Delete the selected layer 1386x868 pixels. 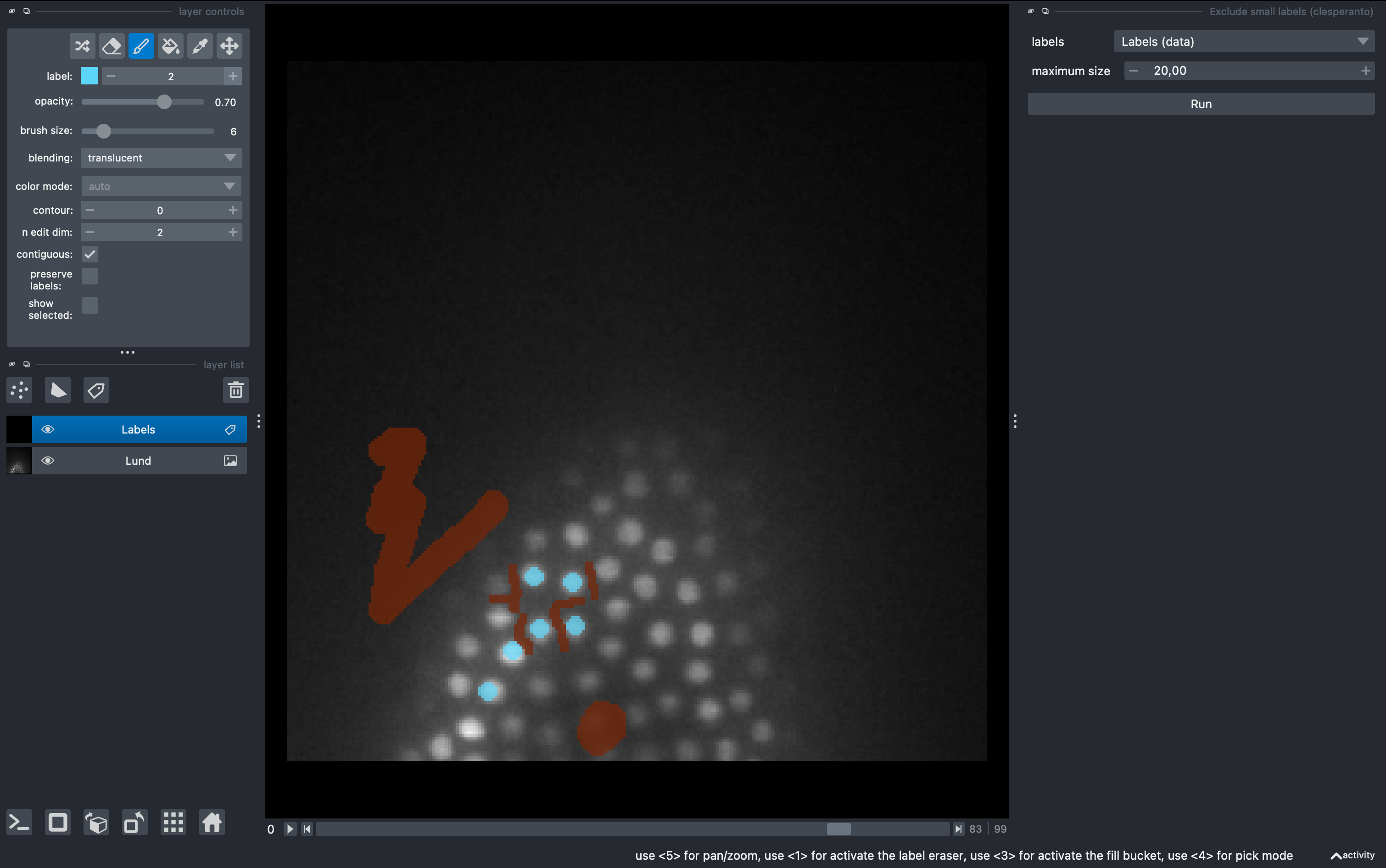tap(235, 390)
